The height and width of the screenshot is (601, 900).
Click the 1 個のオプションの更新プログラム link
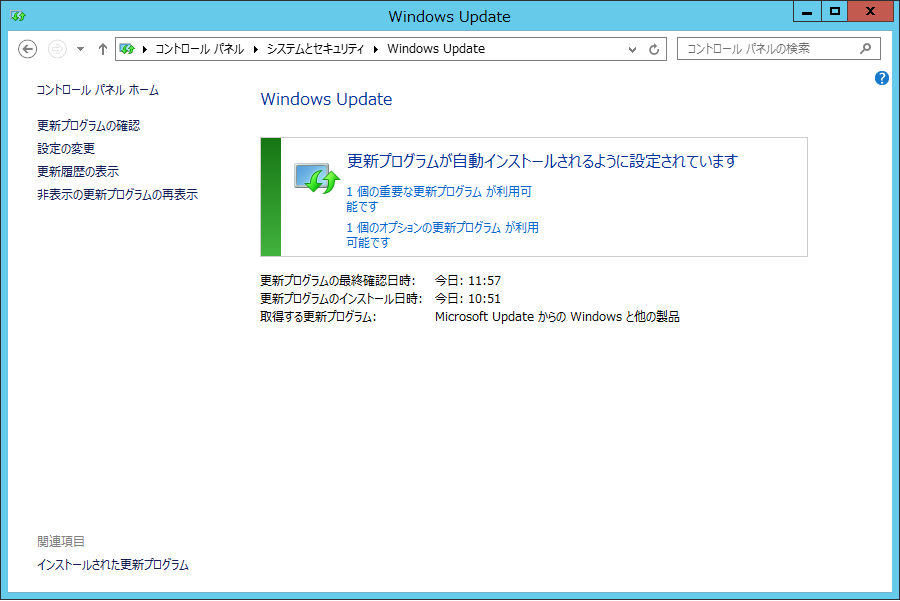(x=443, y=235)
